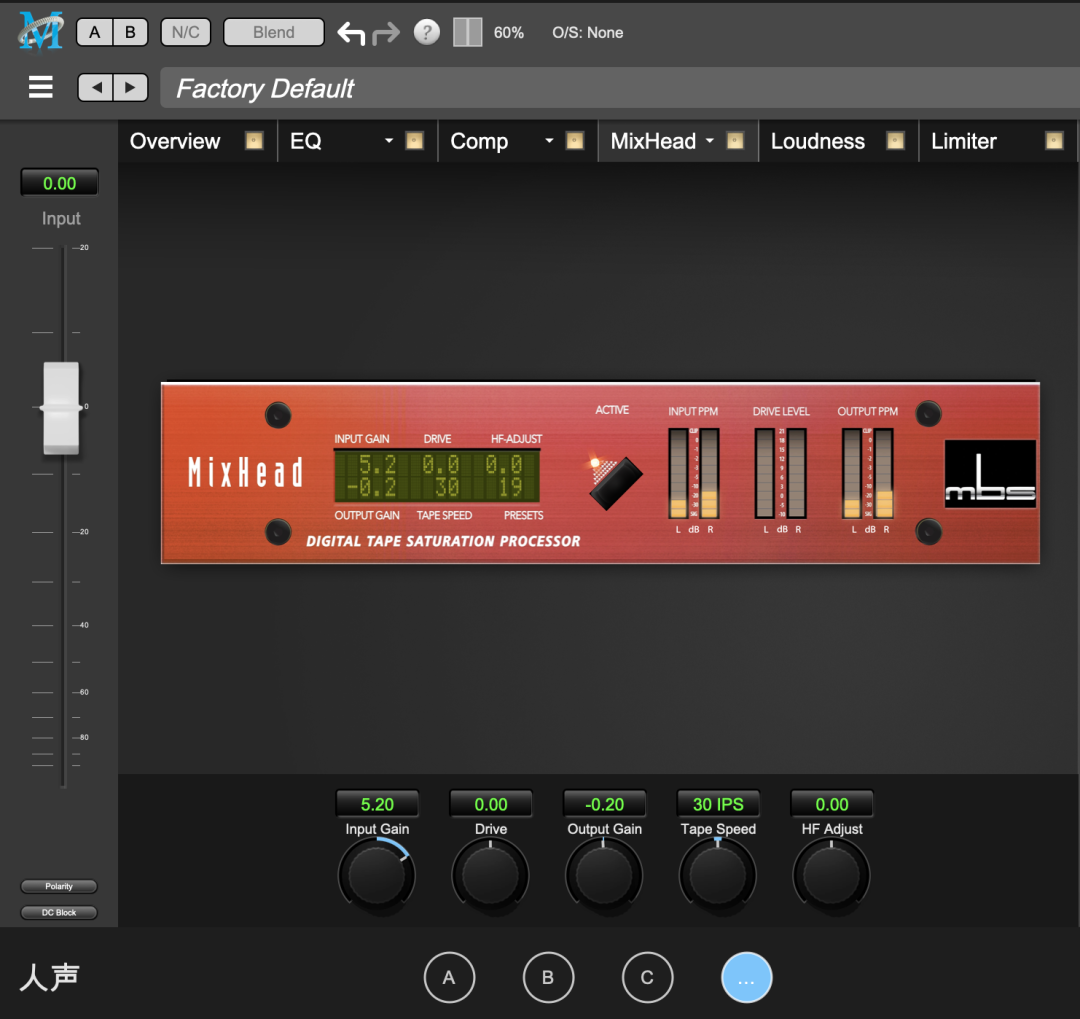Select the A comparison state button
The height and width of the screenshot is (1019, 1080).
click(x=94, y=32)
